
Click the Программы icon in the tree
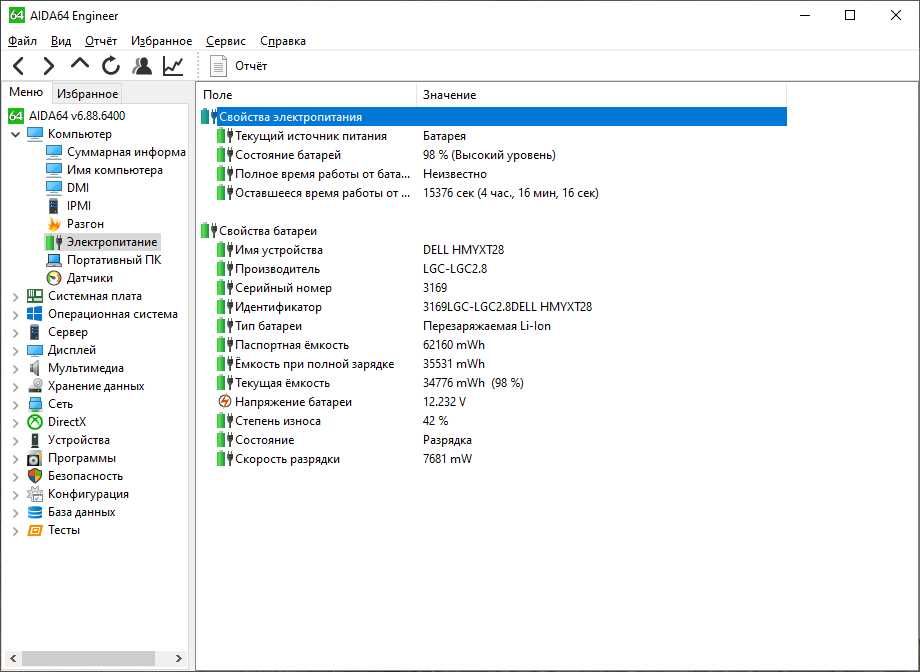click(35, 458)
